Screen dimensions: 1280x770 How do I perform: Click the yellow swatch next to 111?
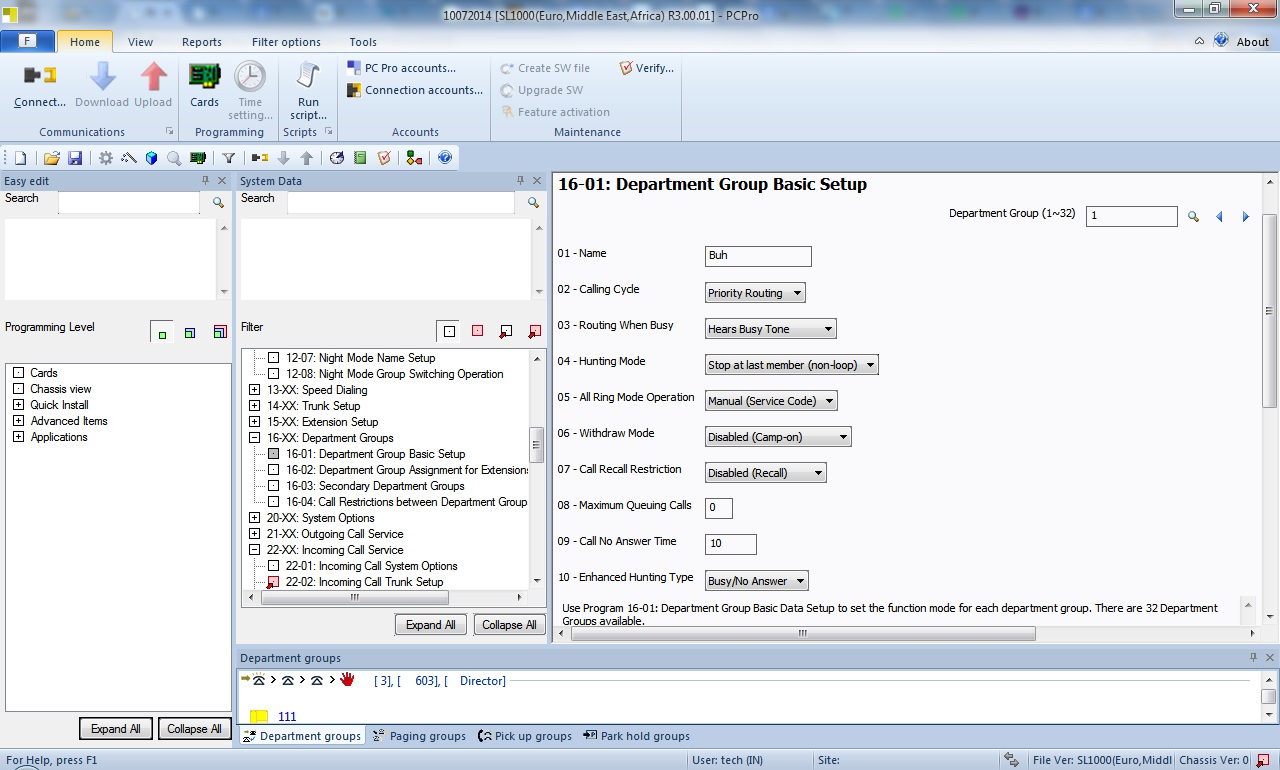[x=259, y=716]
